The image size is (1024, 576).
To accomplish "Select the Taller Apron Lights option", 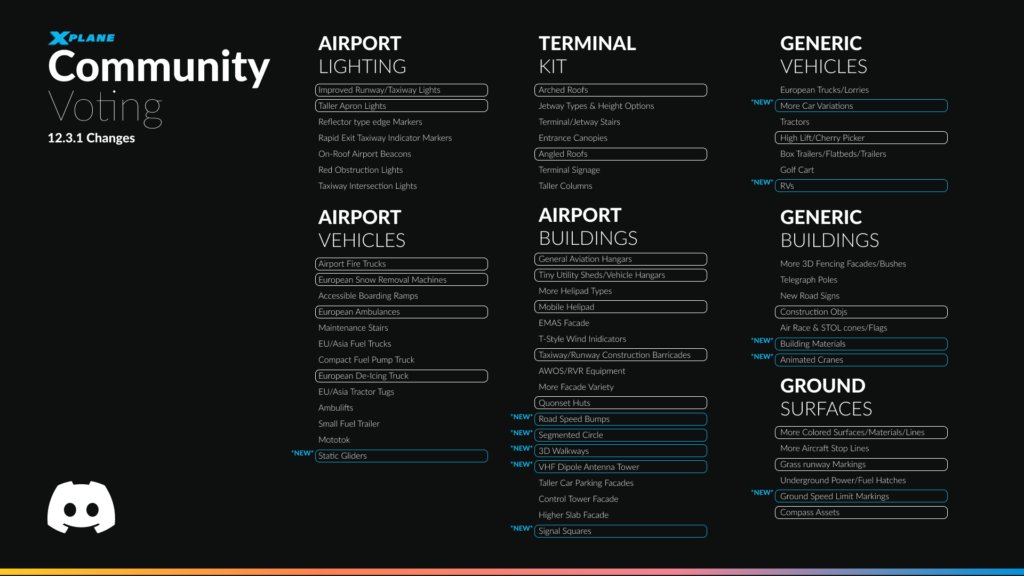I will (402, 105).
